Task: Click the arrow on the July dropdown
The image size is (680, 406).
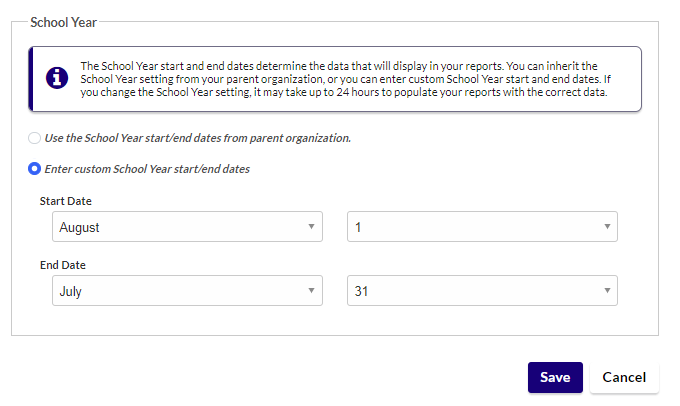Action: pos(311,290)
